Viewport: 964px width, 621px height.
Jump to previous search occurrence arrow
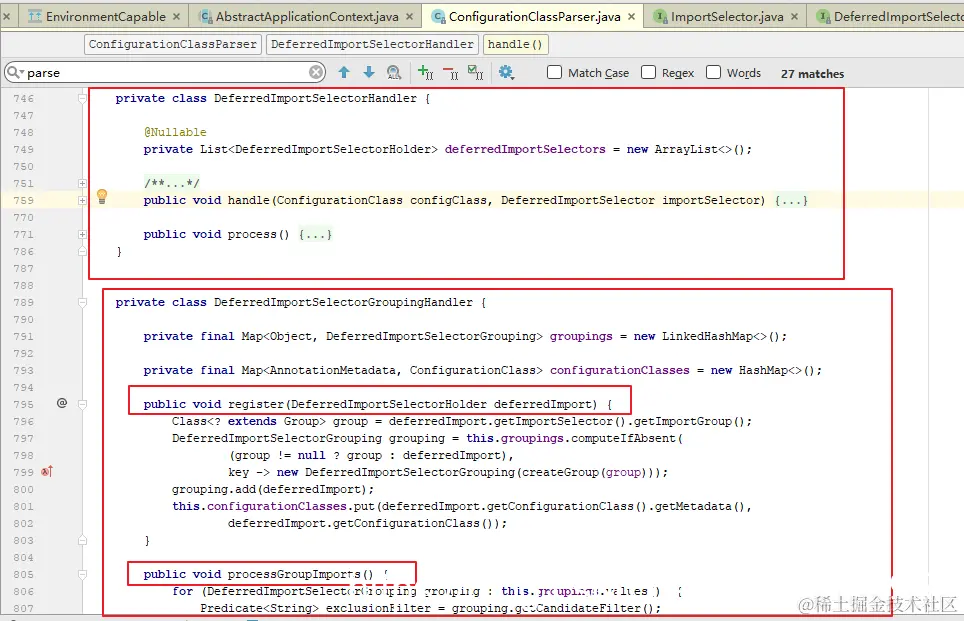coord(344,73)
